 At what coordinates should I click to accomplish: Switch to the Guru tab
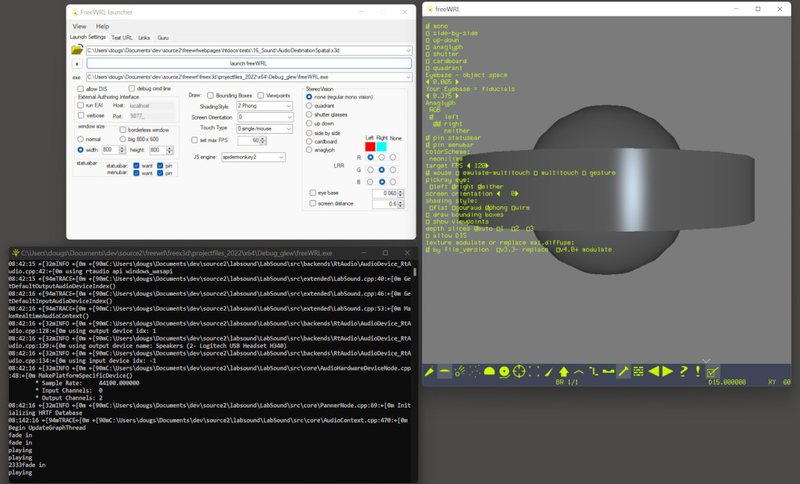tap(163, 38)
